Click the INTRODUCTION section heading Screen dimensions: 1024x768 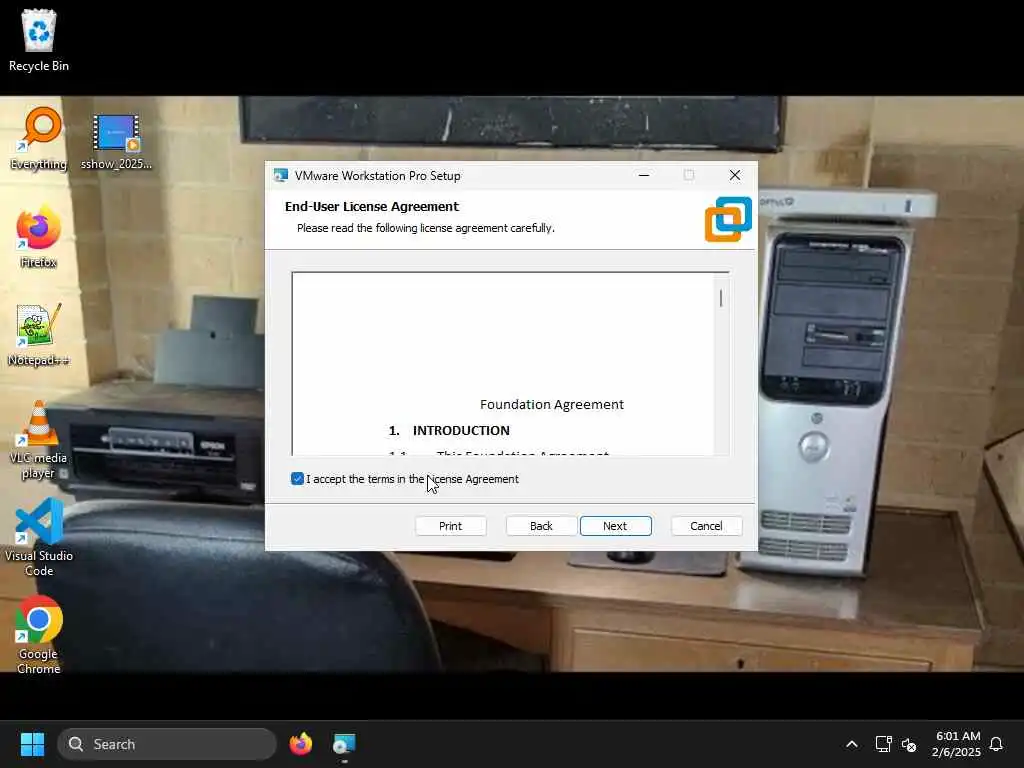point(461,430)
